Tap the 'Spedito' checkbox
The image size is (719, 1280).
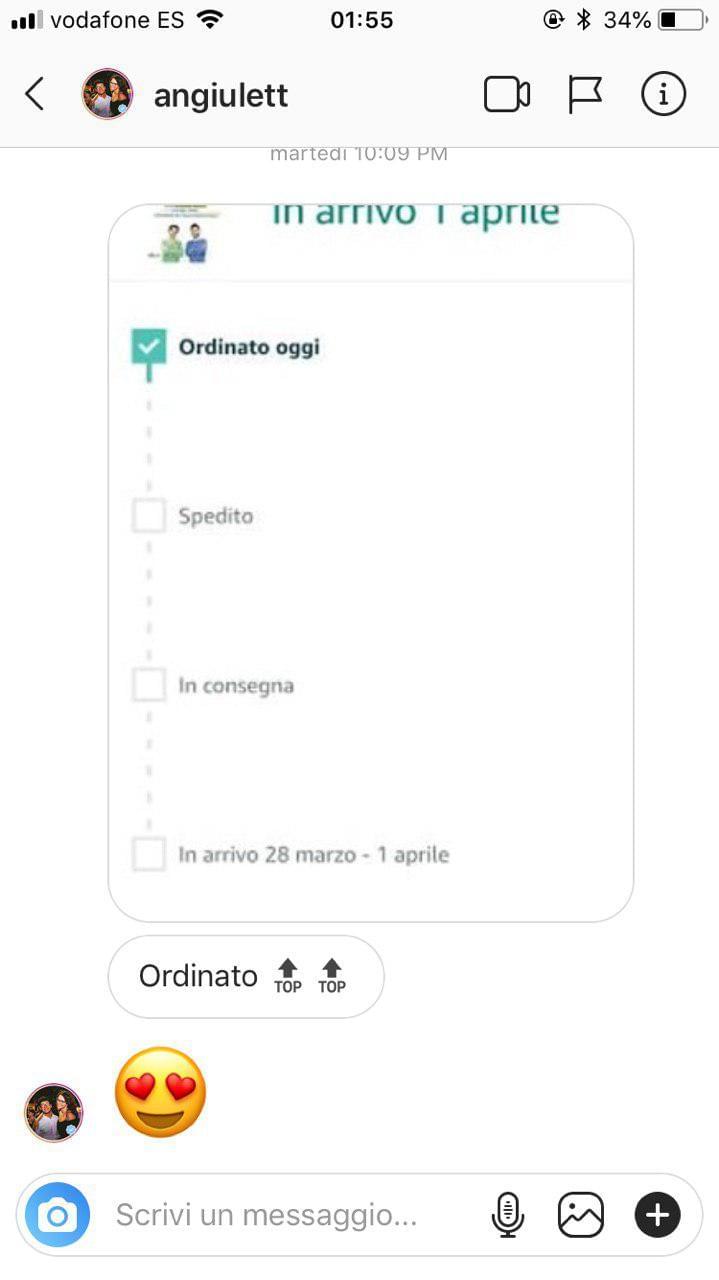[149, 516]
